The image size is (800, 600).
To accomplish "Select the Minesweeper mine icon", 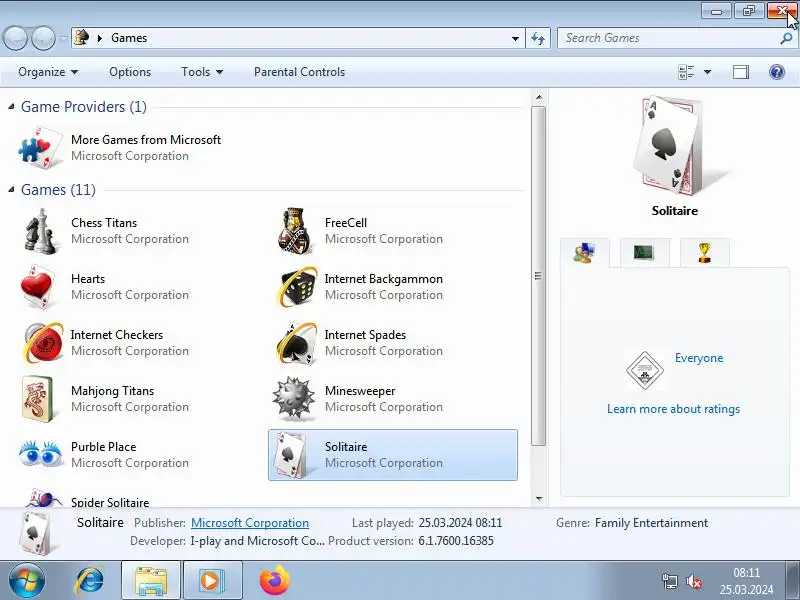I will [x=293, y=398].
